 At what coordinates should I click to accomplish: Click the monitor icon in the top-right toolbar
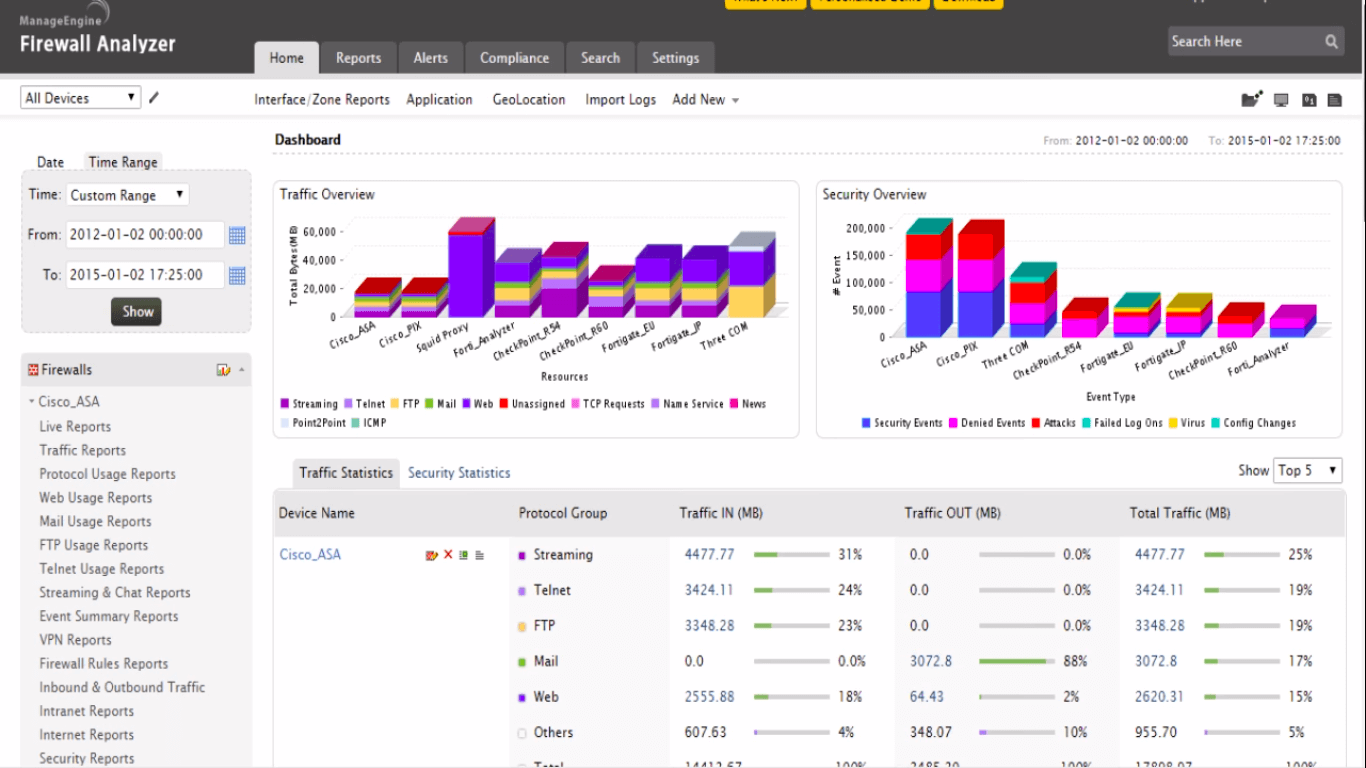tap(1281, 99)
